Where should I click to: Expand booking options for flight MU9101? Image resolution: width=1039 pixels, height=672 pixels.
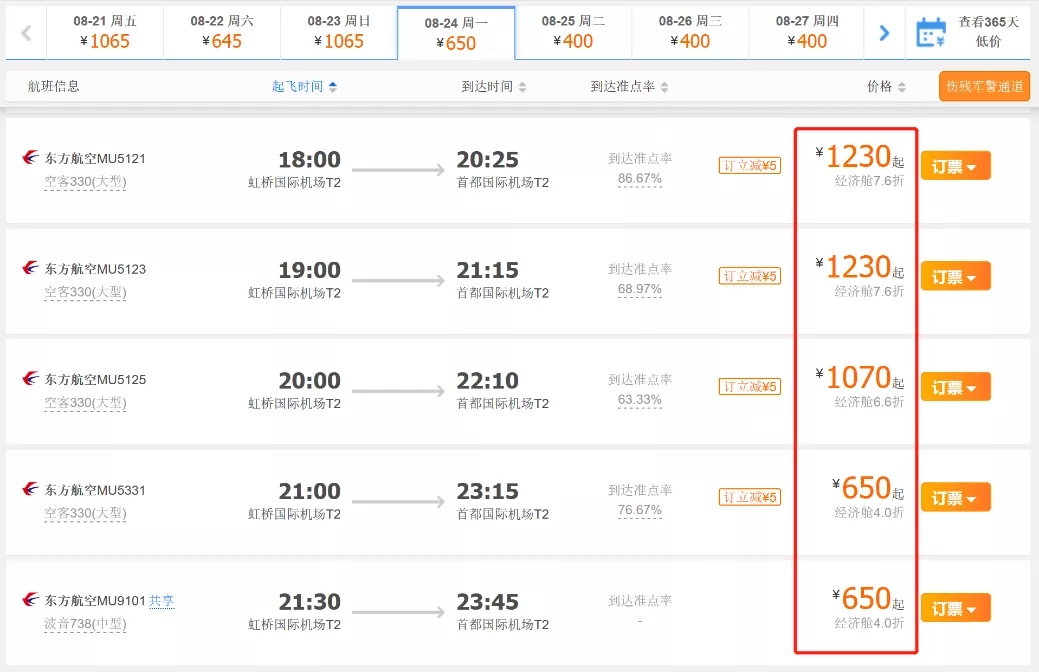point(956,608)
